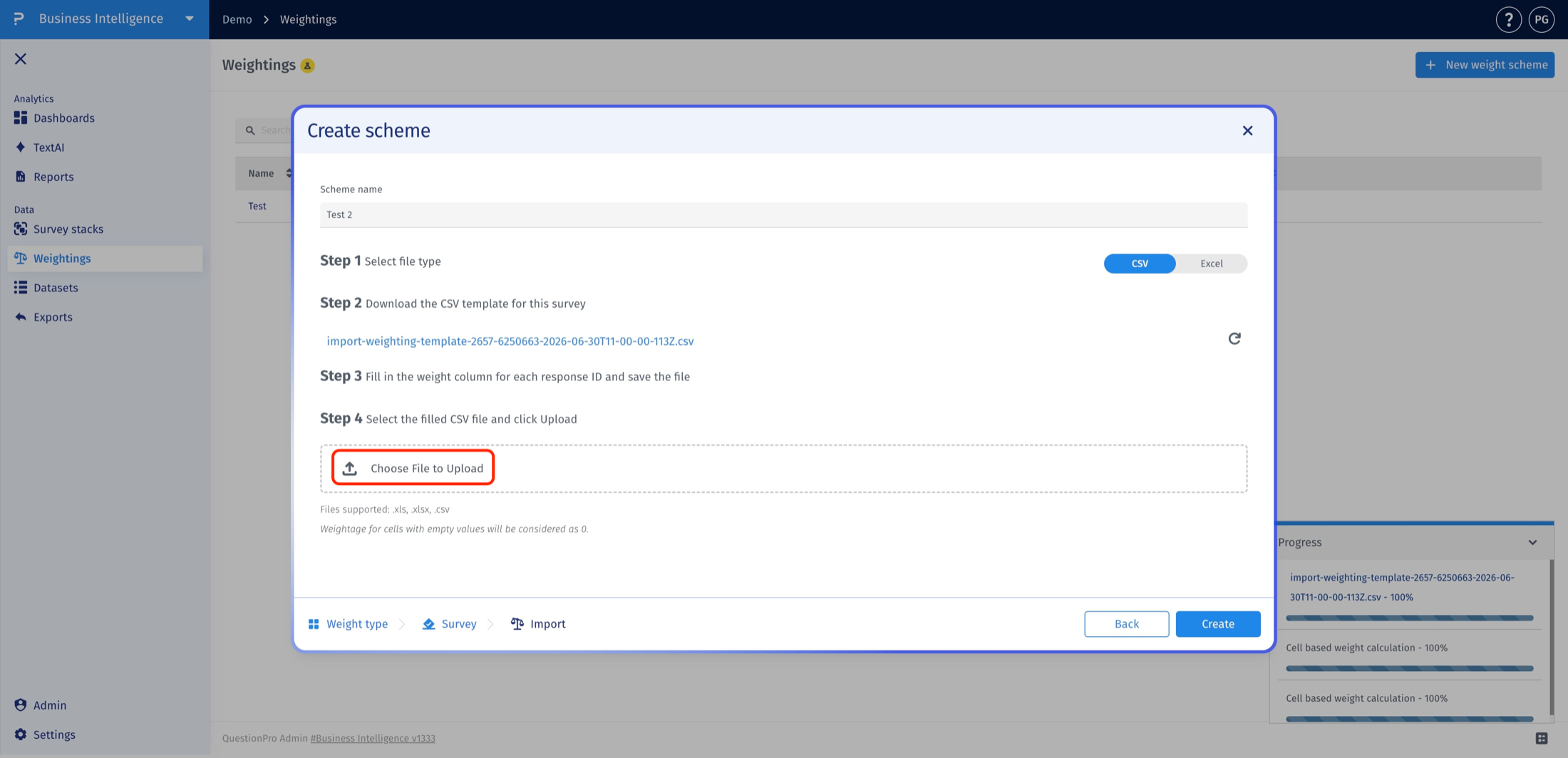This screenshot has height=758, width=1568.
Task: Click the Weight type grid icon
Action: 314,624
